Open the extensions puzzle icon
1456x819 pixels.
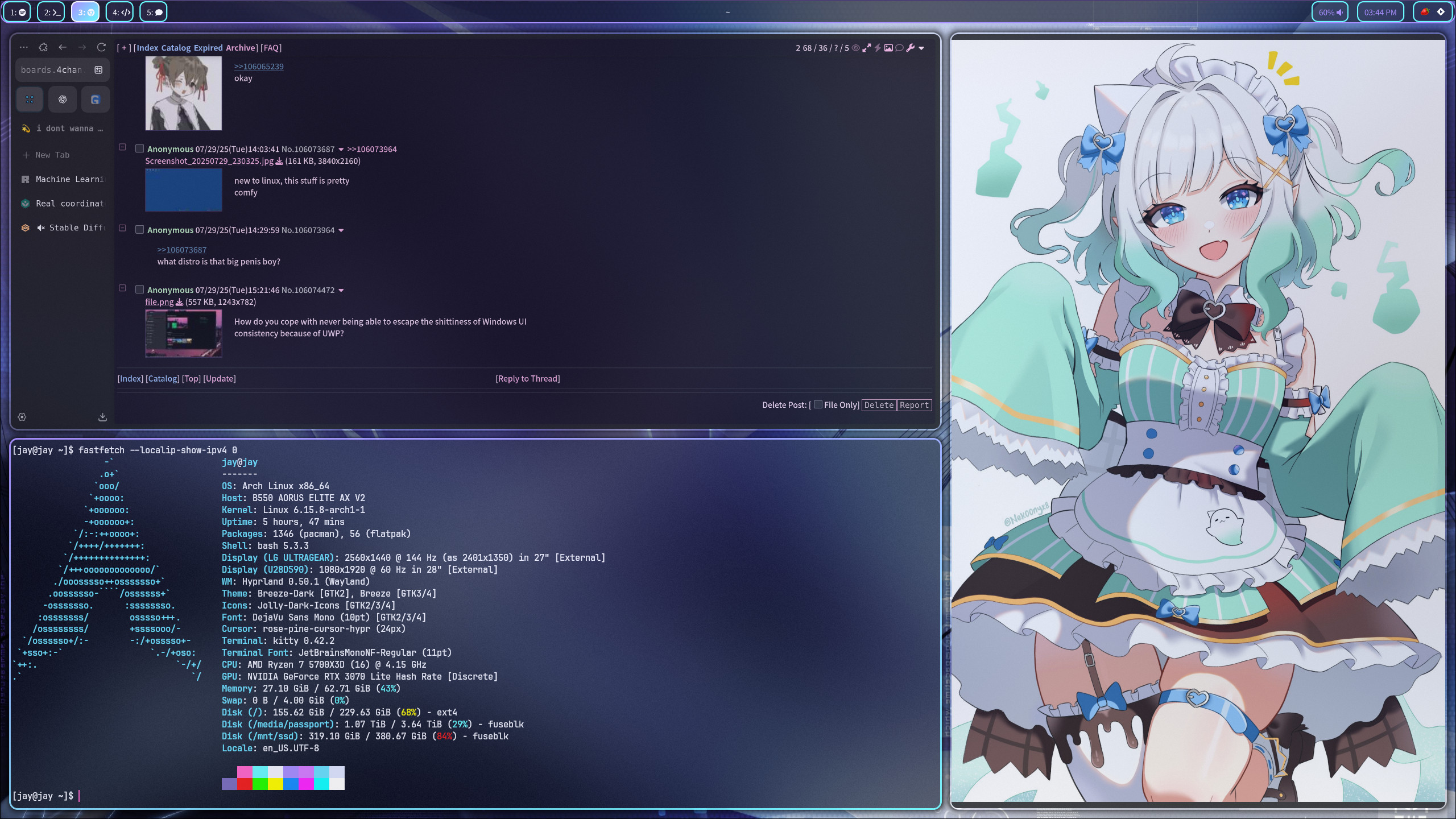click(x=43, y=47)
